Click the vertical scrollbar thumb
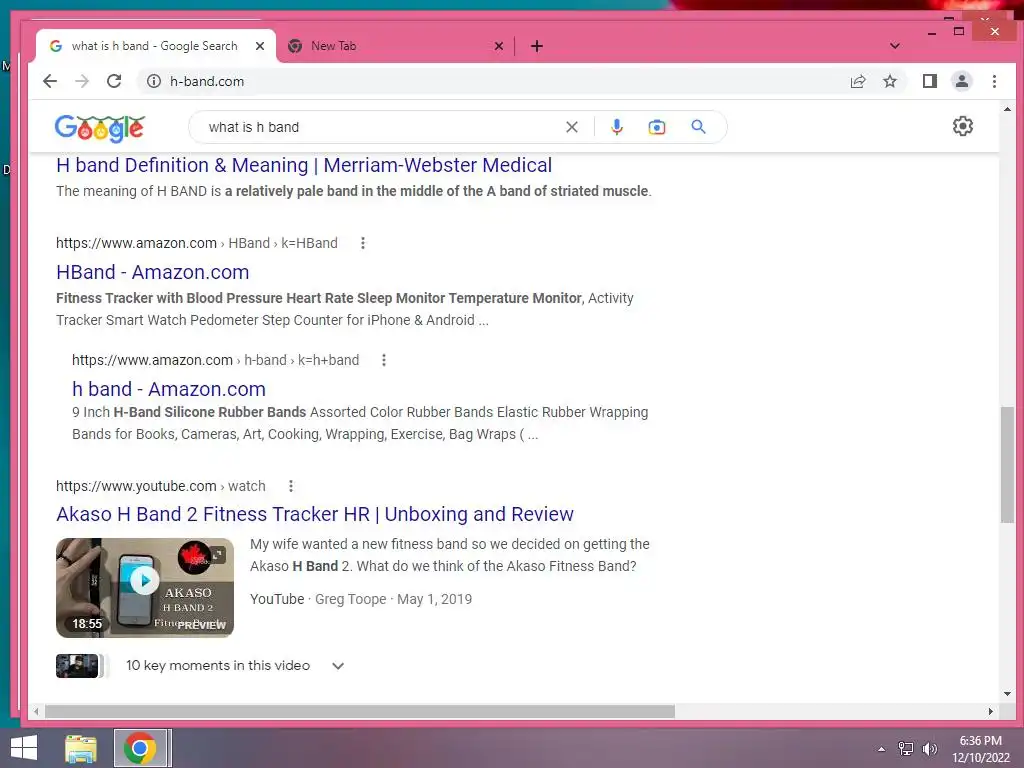This screenshot has height=768, width=1024. (1007, 464)
